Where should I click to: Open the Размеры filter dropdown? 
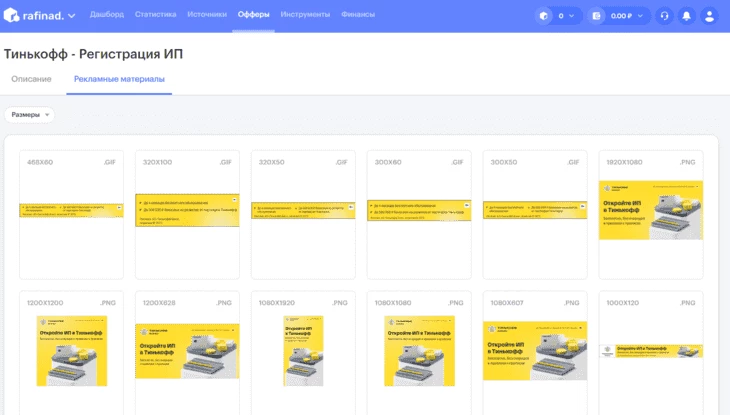pos(29,115)
